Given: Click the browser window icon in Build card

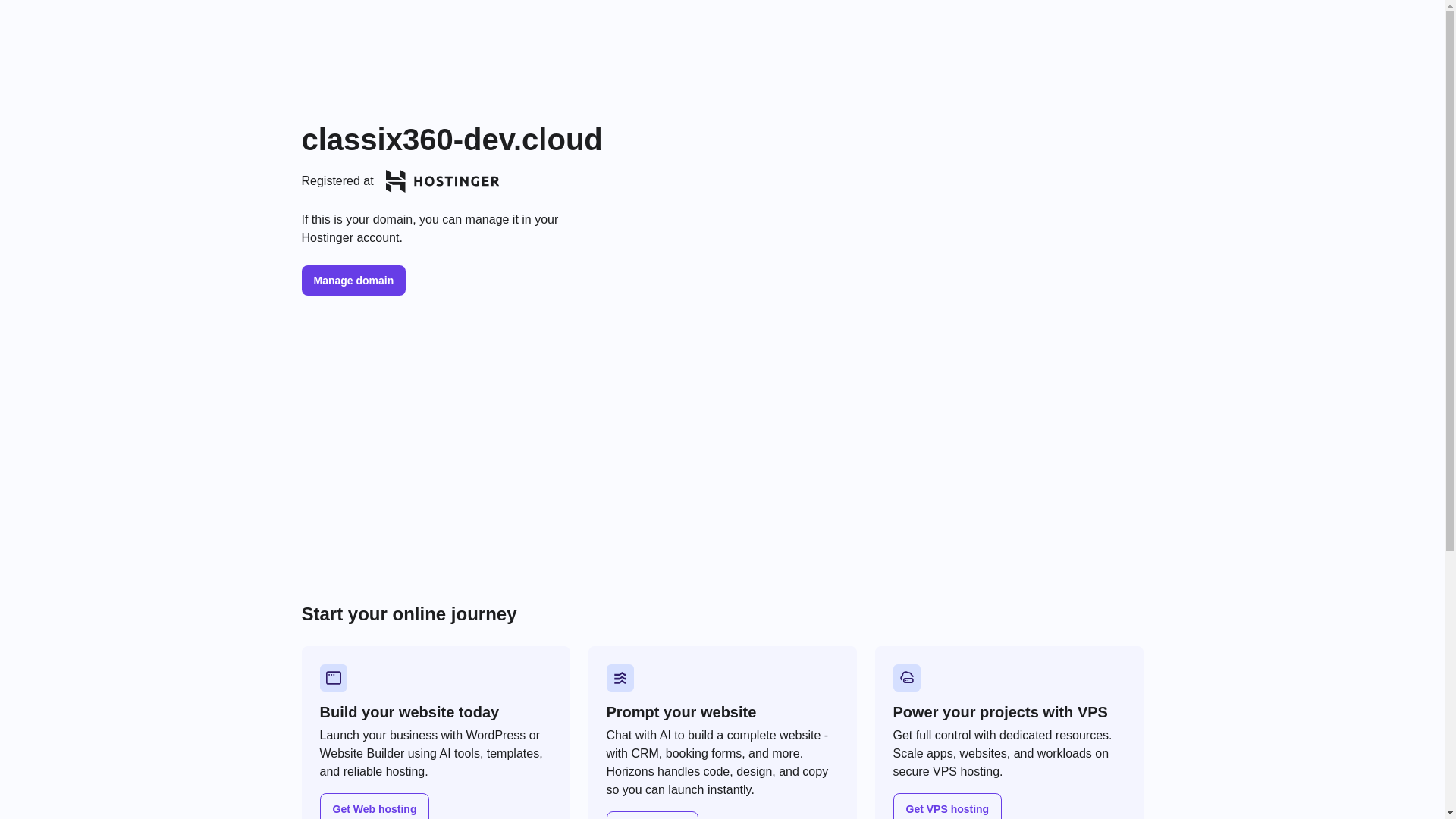Looking at the screenshot, I should pos(334,678).
